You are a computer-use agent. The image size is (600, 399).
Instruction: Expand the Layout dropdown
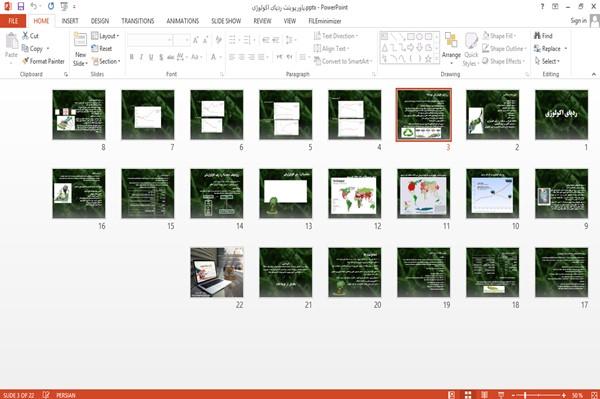[x=105, y=36]
